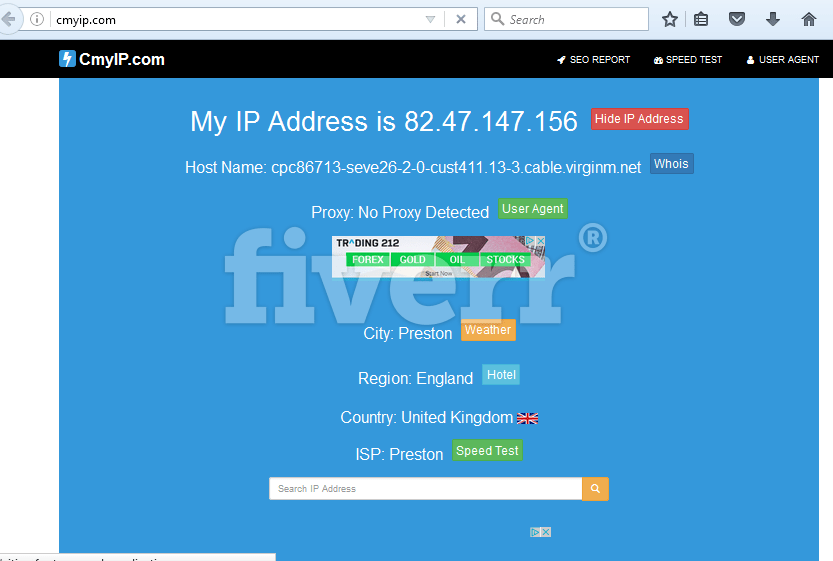The height and width of the screenshot is (561, 833).
Task: Click the orange Weather button
Action: (488, 330)
